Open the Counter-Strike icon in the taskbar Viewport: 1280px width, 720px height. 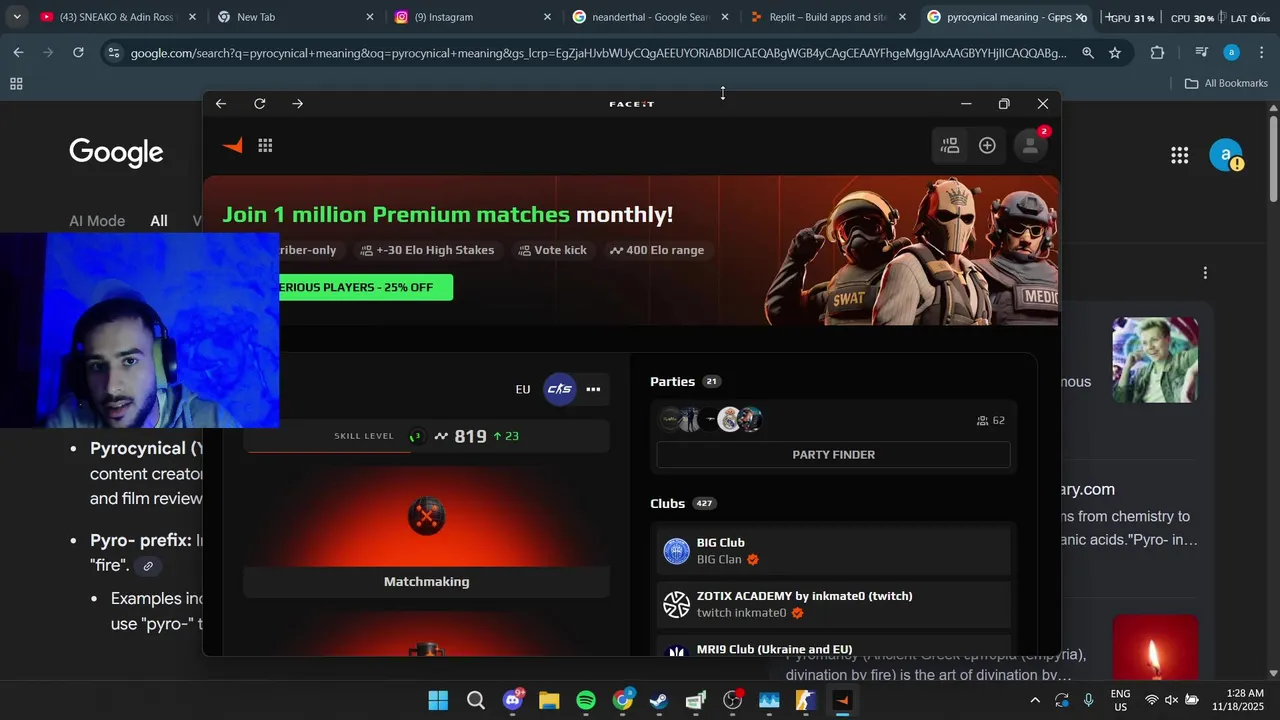click(x=806, y=701)
